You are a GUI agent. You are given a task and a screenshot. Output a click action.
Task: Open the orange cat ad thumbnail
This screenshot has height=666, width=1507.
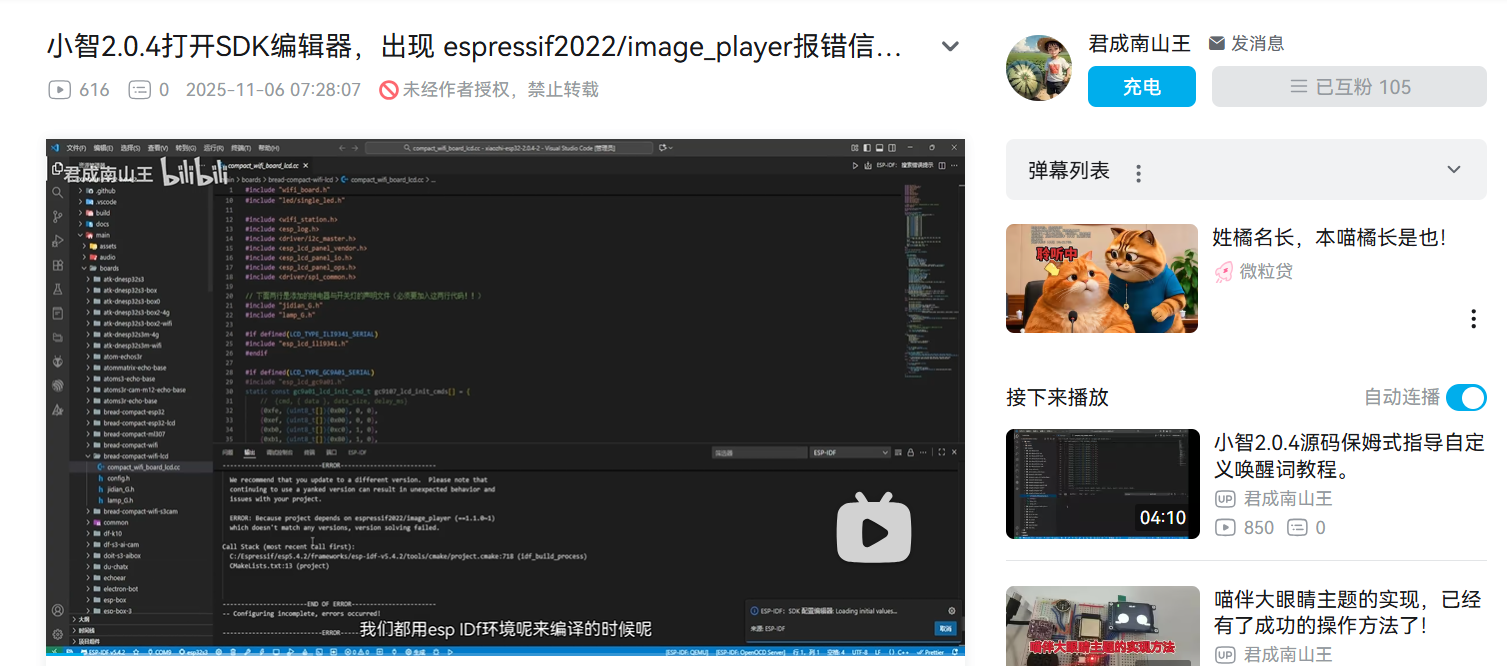pos(1101,279)
